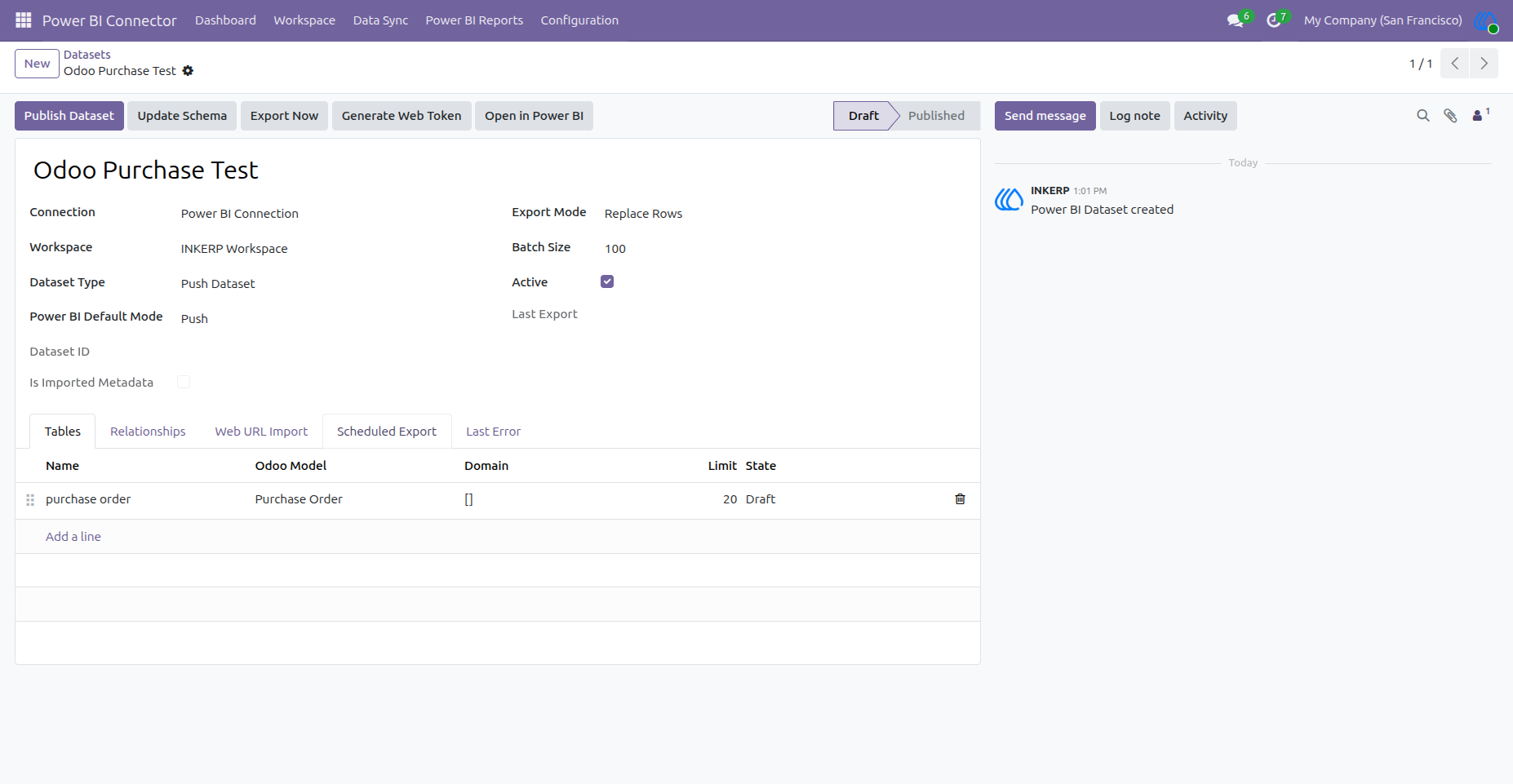The height and width of the screenshot is (784, 1513).
Task: Click Add a line link
Action: (73, 537)
